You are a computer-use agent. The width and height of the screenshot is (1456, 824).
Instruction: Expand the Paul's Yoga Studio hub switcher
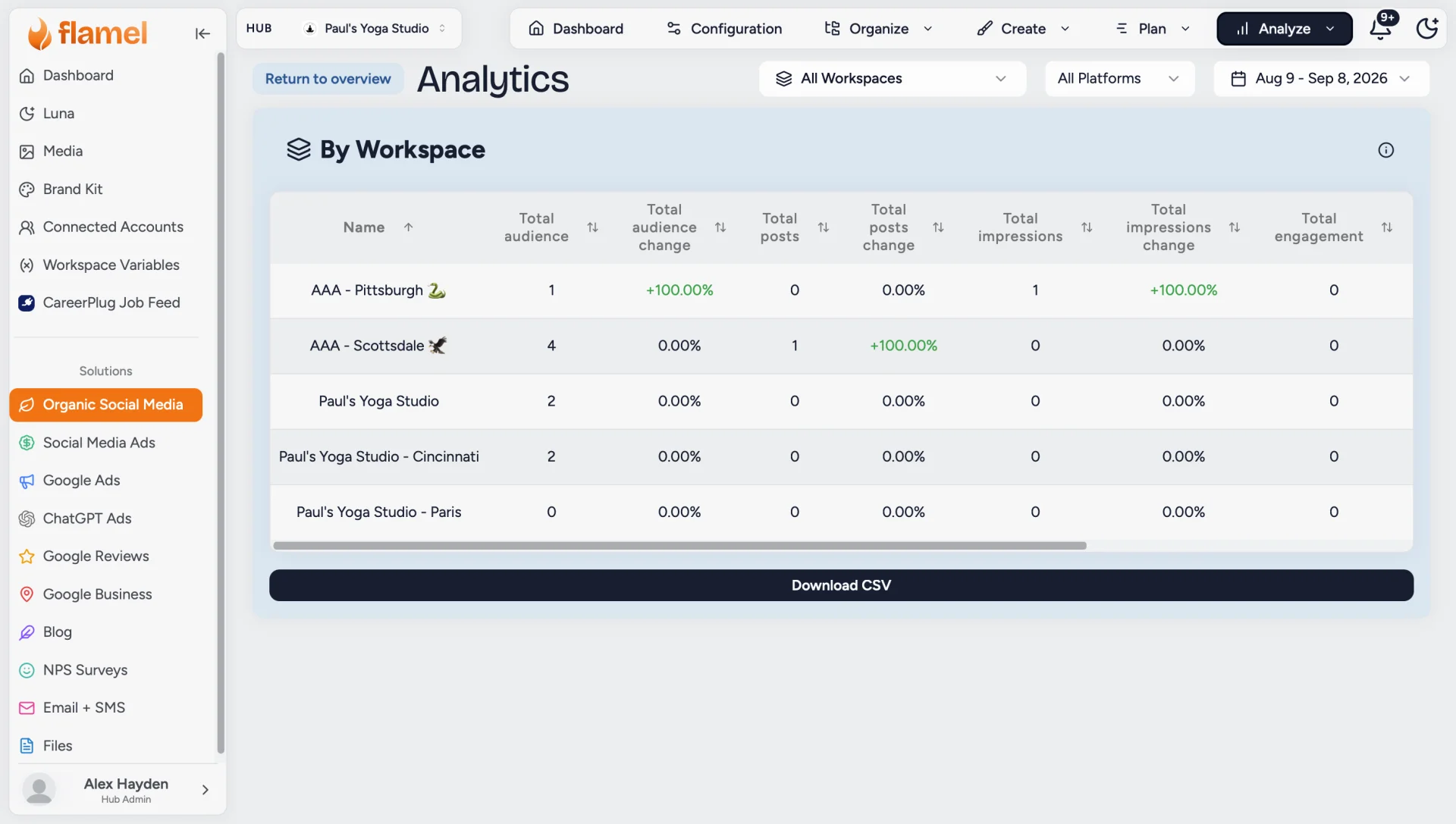click(x=375, y=29)
